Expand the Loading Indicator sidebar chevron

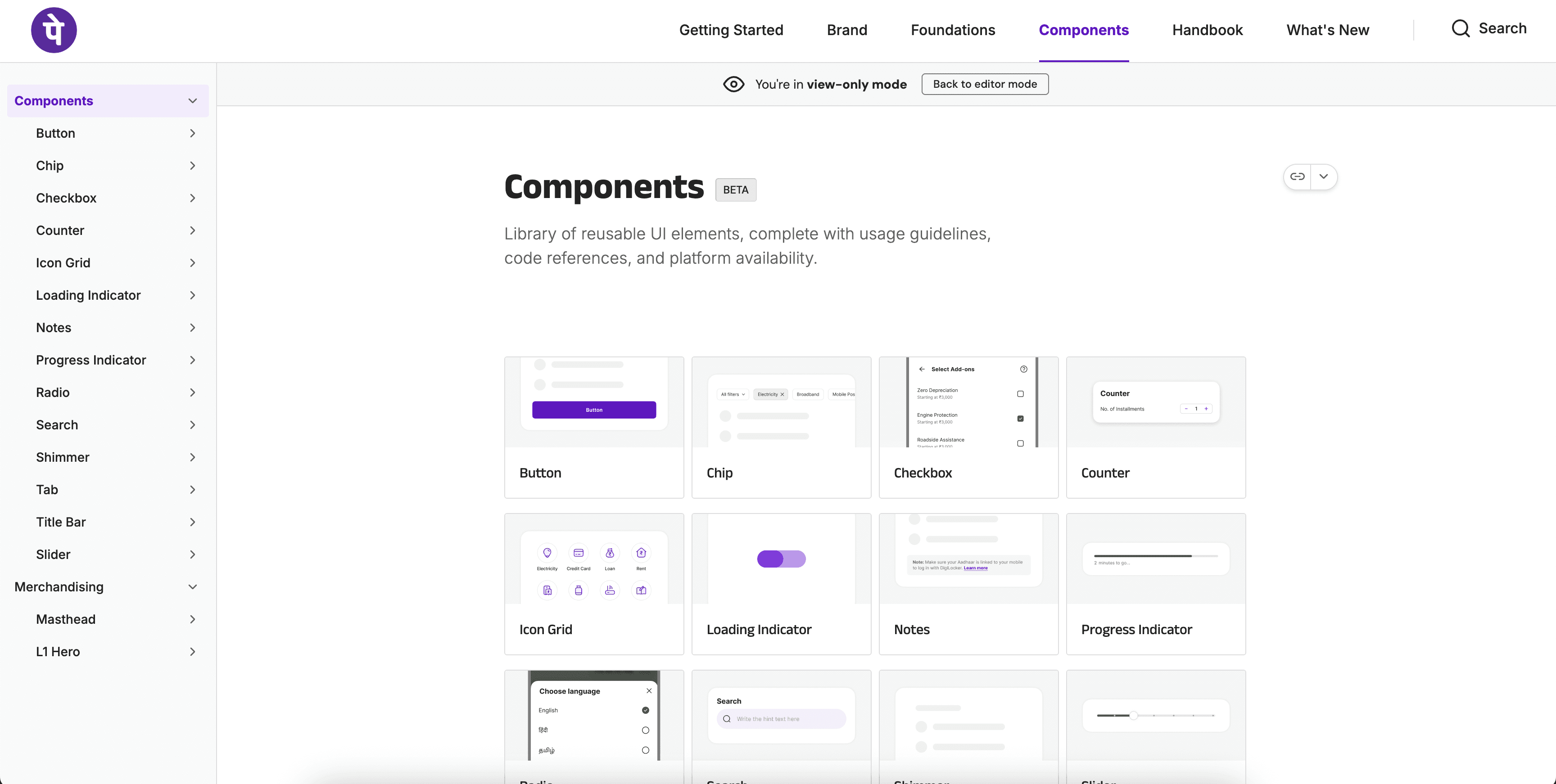[x=193, y=295]
